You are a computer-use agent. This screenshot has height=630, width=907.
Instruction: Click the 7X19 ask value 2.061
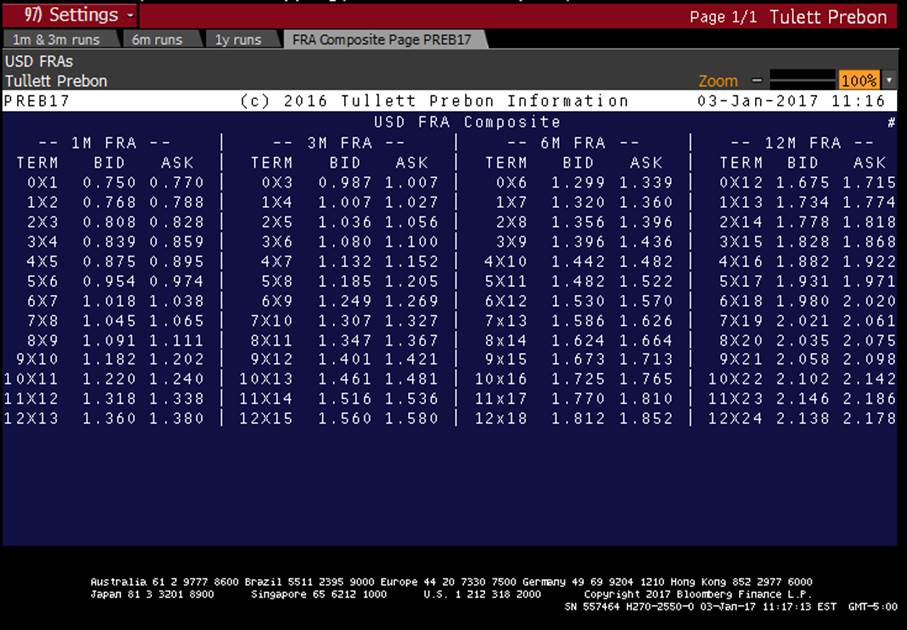click(869, 320)
